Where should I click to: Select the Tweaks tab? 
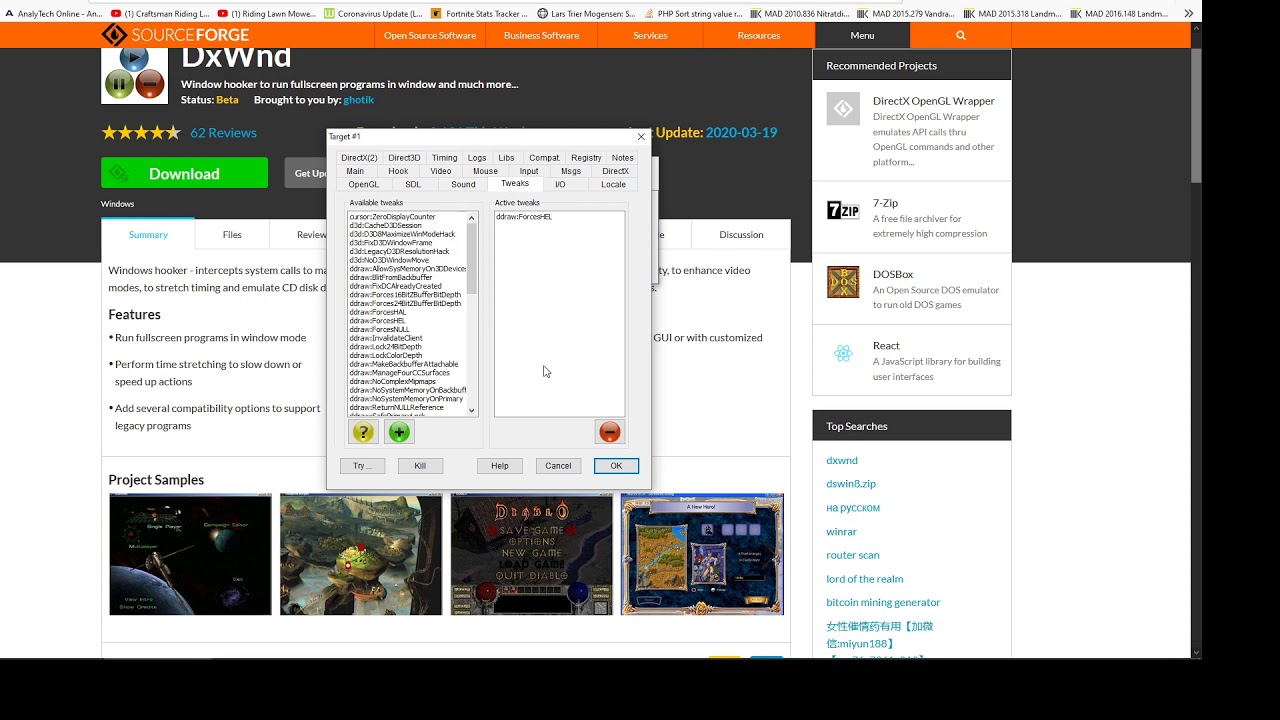515,184
